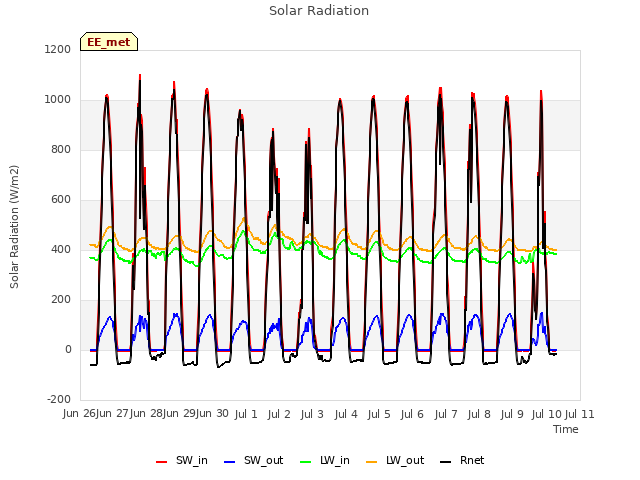This screenshot has height=480, width=640.
Task: Click the green LW_in legend swatch
Action: point(305,462)
